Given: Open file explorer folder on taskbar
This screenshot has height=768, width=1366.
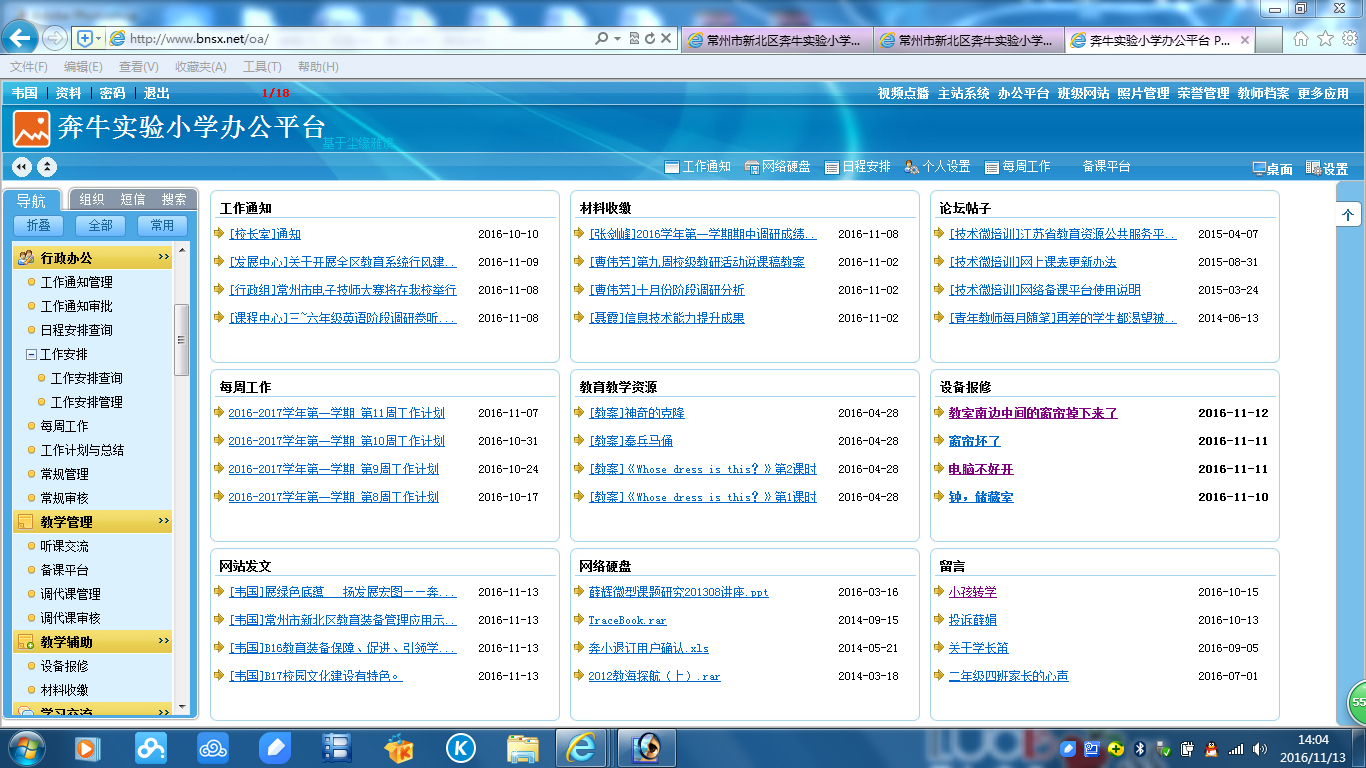Looking at the screenshot, I should click(x=522, y=747).
